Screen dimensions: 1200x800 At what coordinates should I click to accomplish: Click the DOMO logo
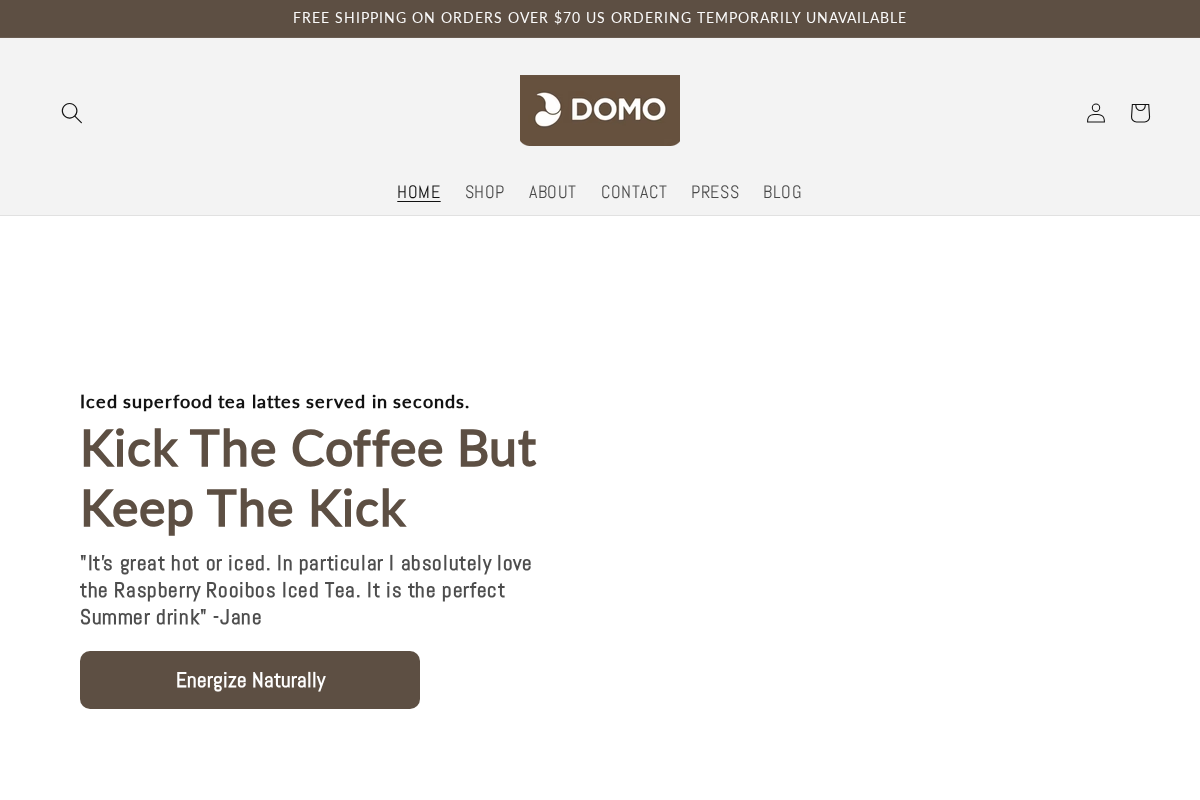(x=600, y=110)
